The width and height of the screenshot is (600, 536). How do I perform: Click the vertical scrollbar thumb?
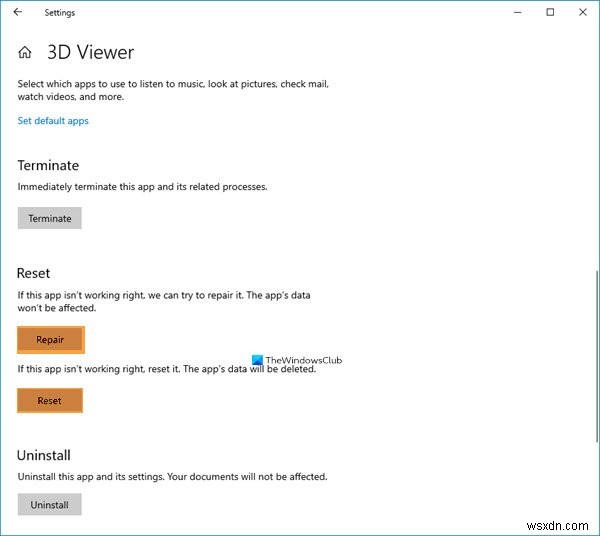[597, 356]
